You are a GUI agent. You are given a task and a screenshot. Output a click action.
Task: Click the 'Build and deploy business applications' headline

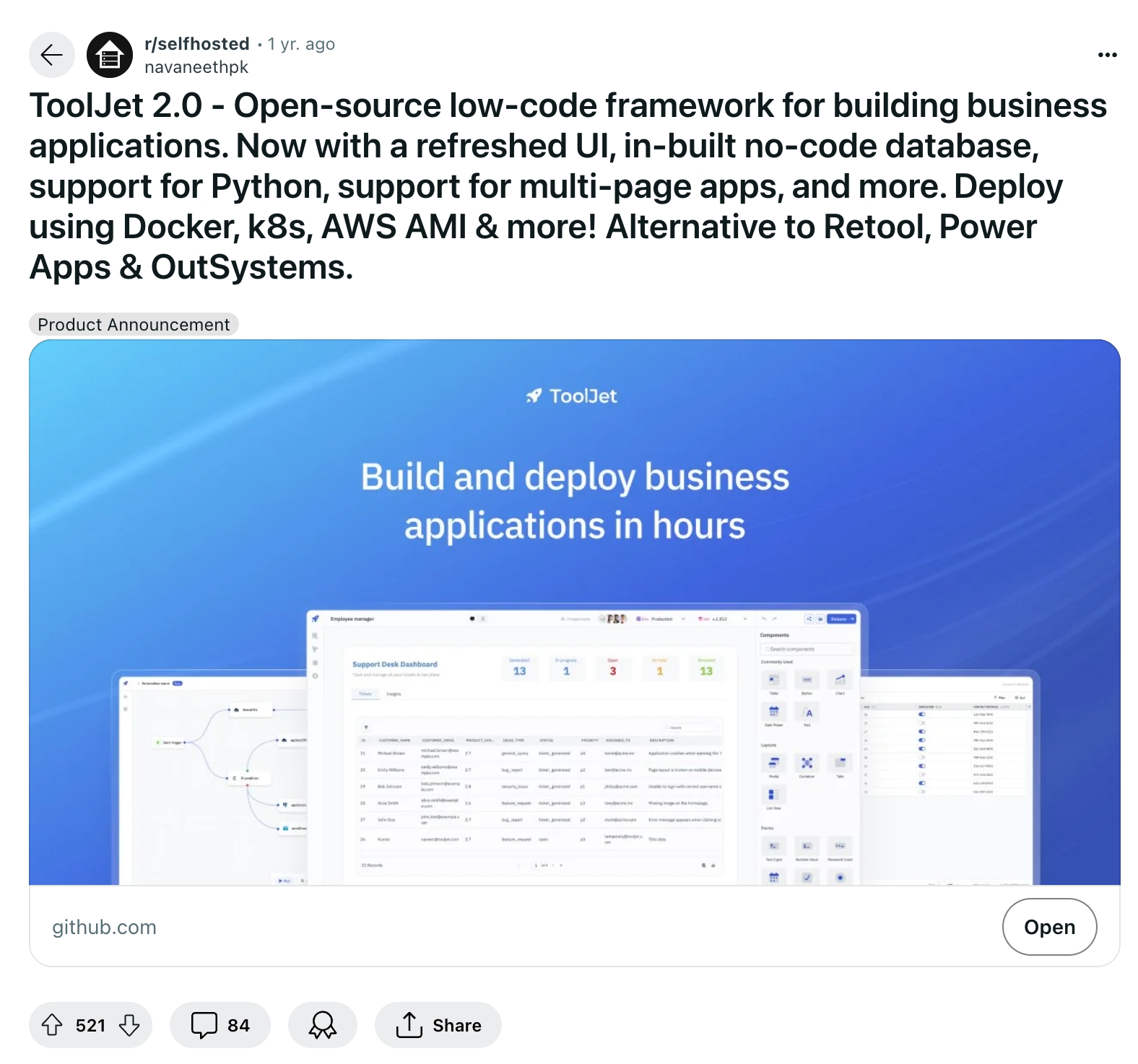point(575,500)
